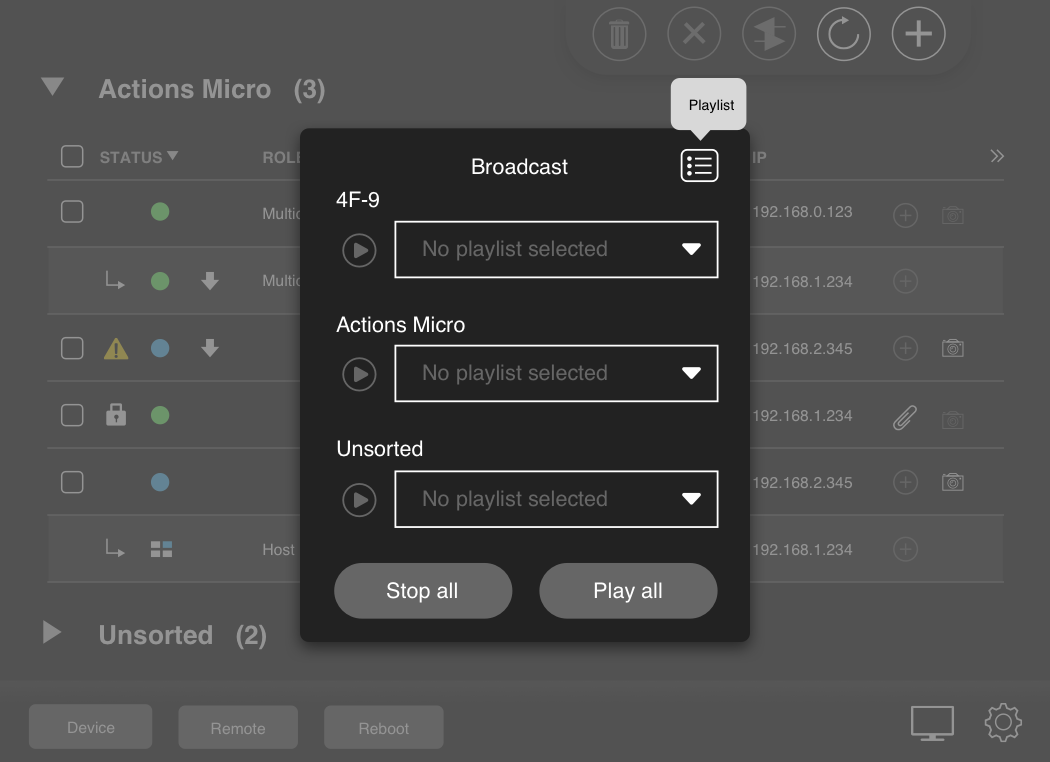Add a new device with the plus icon
Image resolution: width=1050 pixels, height=762 pixels.
918,33
